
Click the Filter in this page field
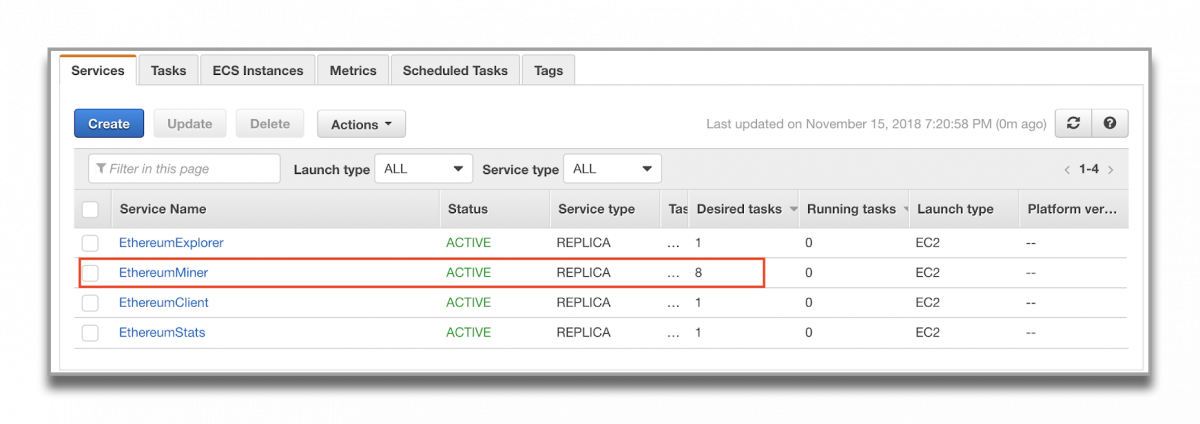pyautogui.click(x=185, y=169)
